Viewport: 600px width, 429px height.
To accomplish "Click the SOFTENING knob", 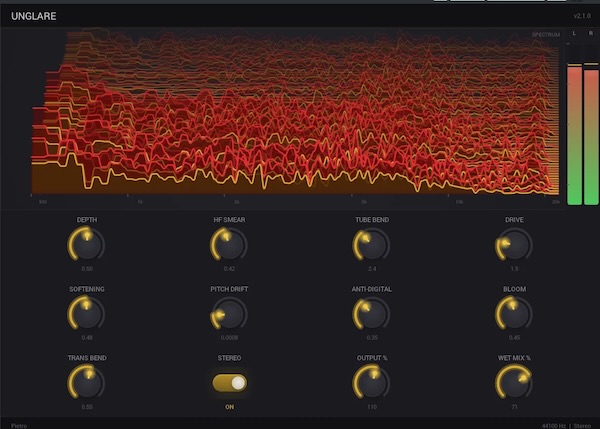I will point(86,313).
